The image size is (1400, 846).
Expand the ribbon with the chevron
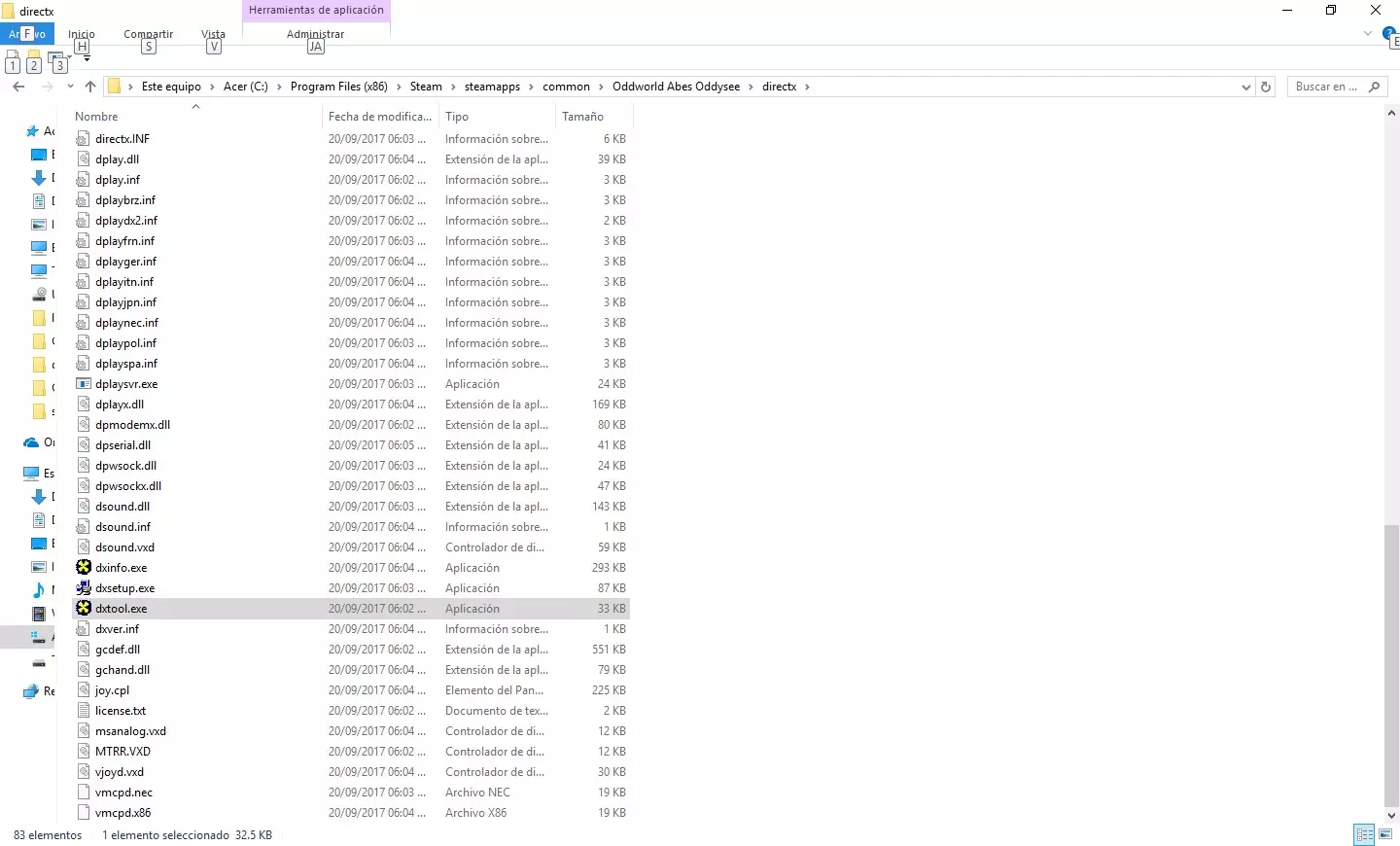[x=1368, y=34]
